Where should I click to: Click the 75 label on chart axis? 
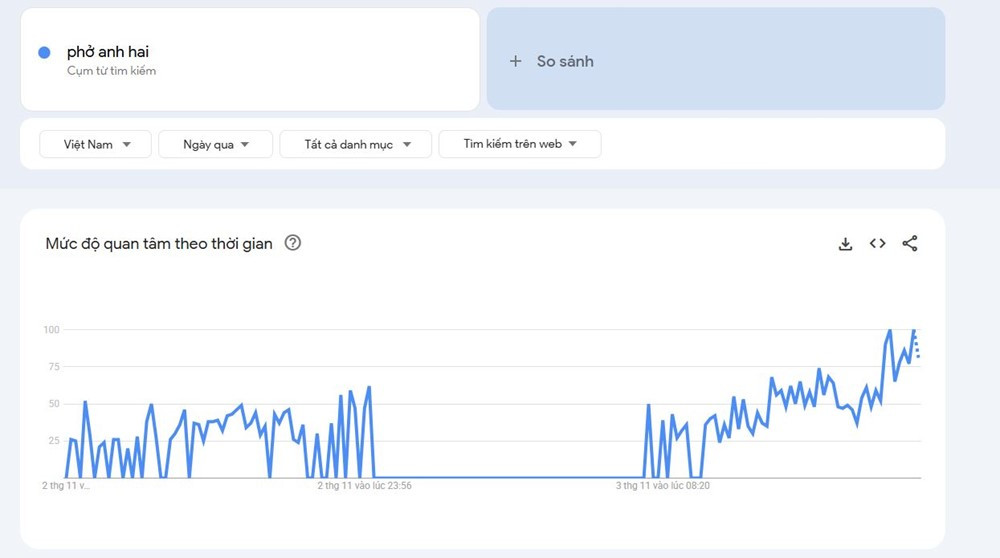(54, 367)
